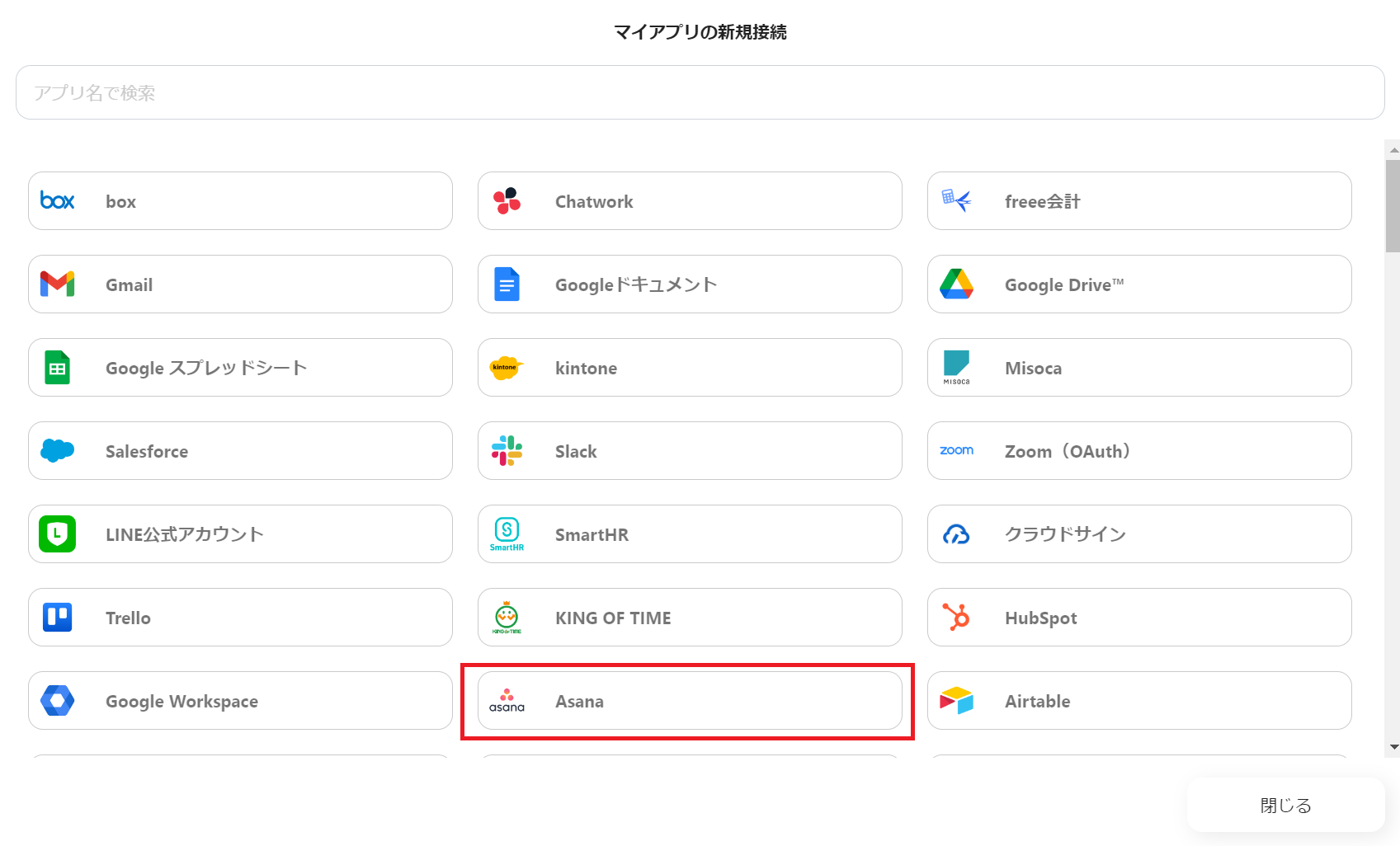Choose the LINE公式アカウント green icon

coord(57,534)
